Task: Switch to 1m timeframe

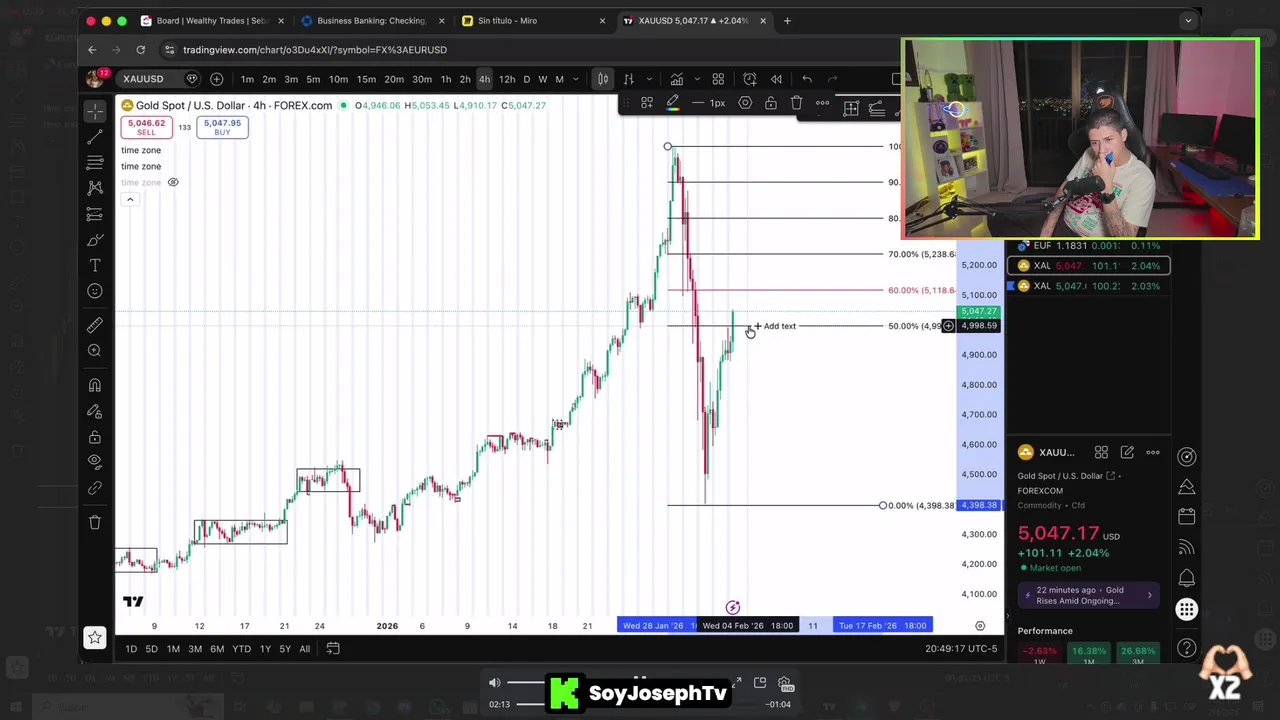Action: pos(247,79)
